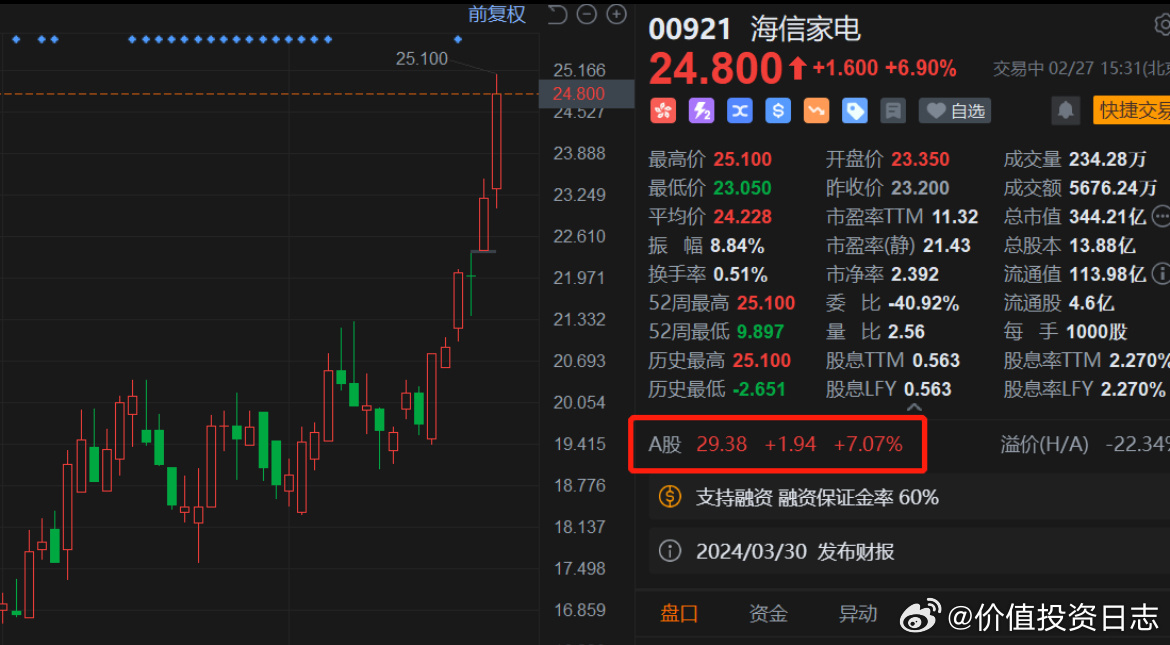Viewport: 1170px width, 645px height.
Task: Open 快捷交易 quick trade button
Action: coord(1132,110)
